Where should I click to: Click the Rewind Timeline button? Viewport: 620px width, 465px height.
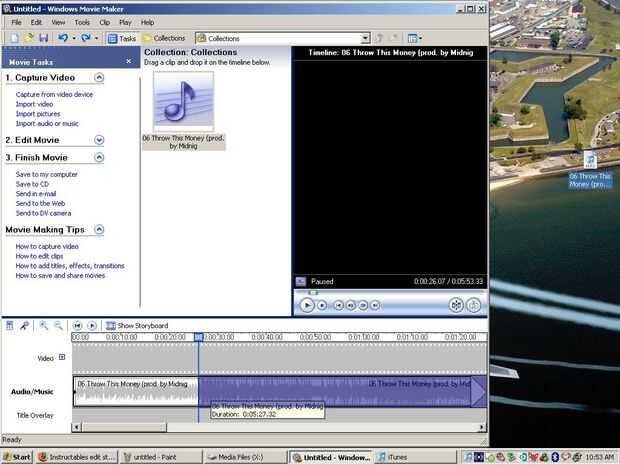[x=77, y=325]
